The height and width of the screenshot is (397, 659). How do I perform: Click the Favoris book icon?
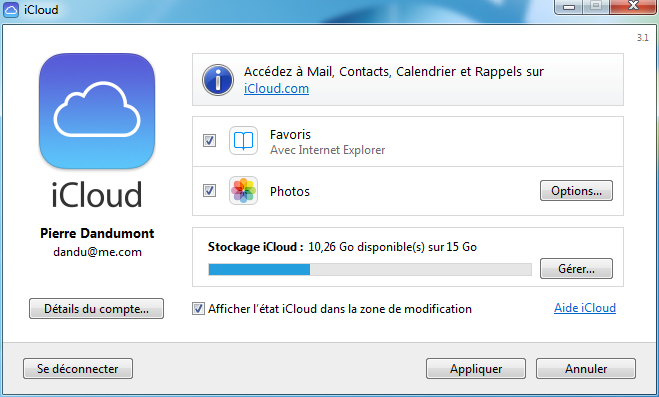click(243, 141)
